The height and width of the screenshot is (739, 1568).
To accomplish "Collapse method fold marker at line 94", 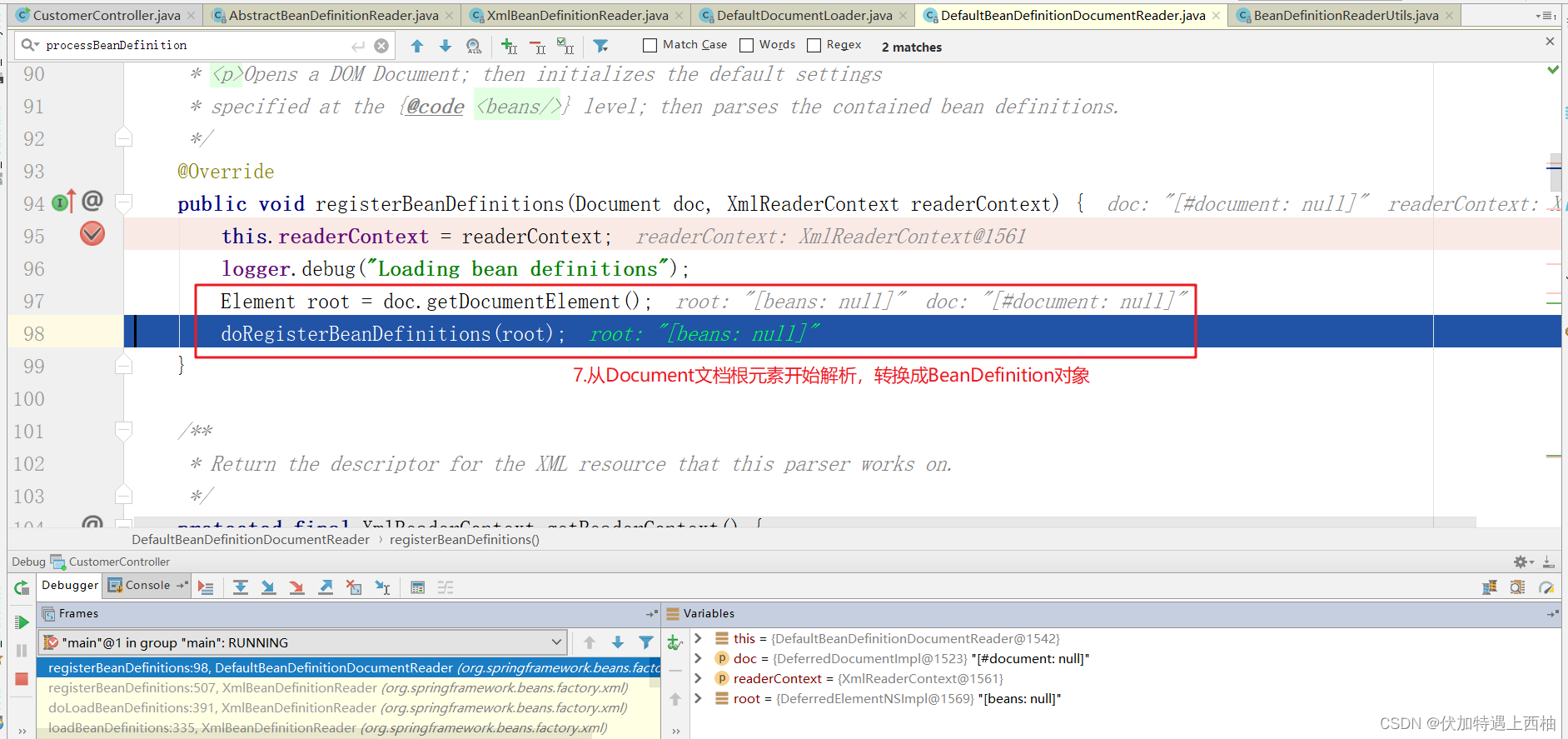I will [123, 202].
